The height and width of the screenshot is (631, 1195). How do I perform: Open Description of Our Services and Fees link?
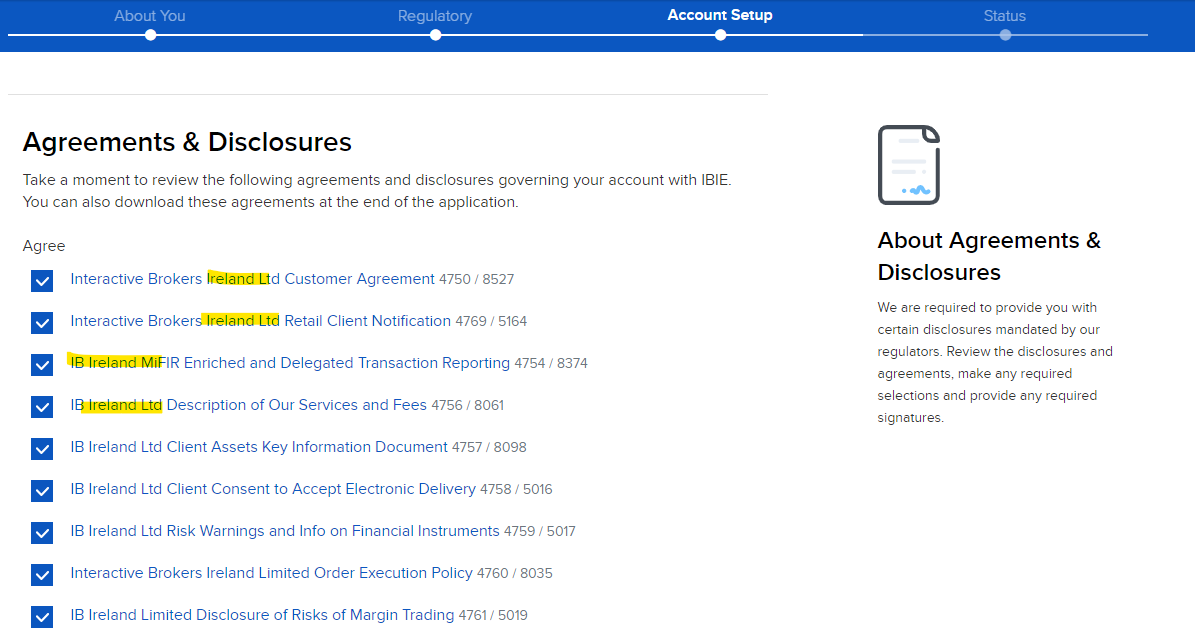pos(248,405)
